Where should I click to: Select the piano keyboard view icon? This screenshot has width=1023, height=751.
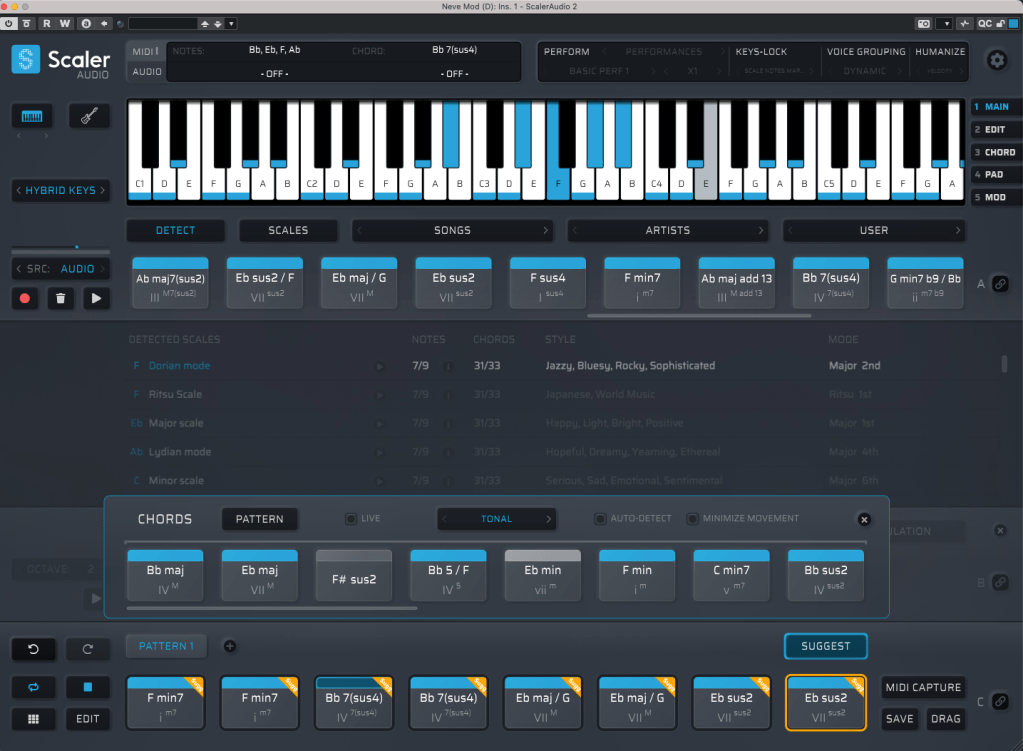tap(32, 117)
